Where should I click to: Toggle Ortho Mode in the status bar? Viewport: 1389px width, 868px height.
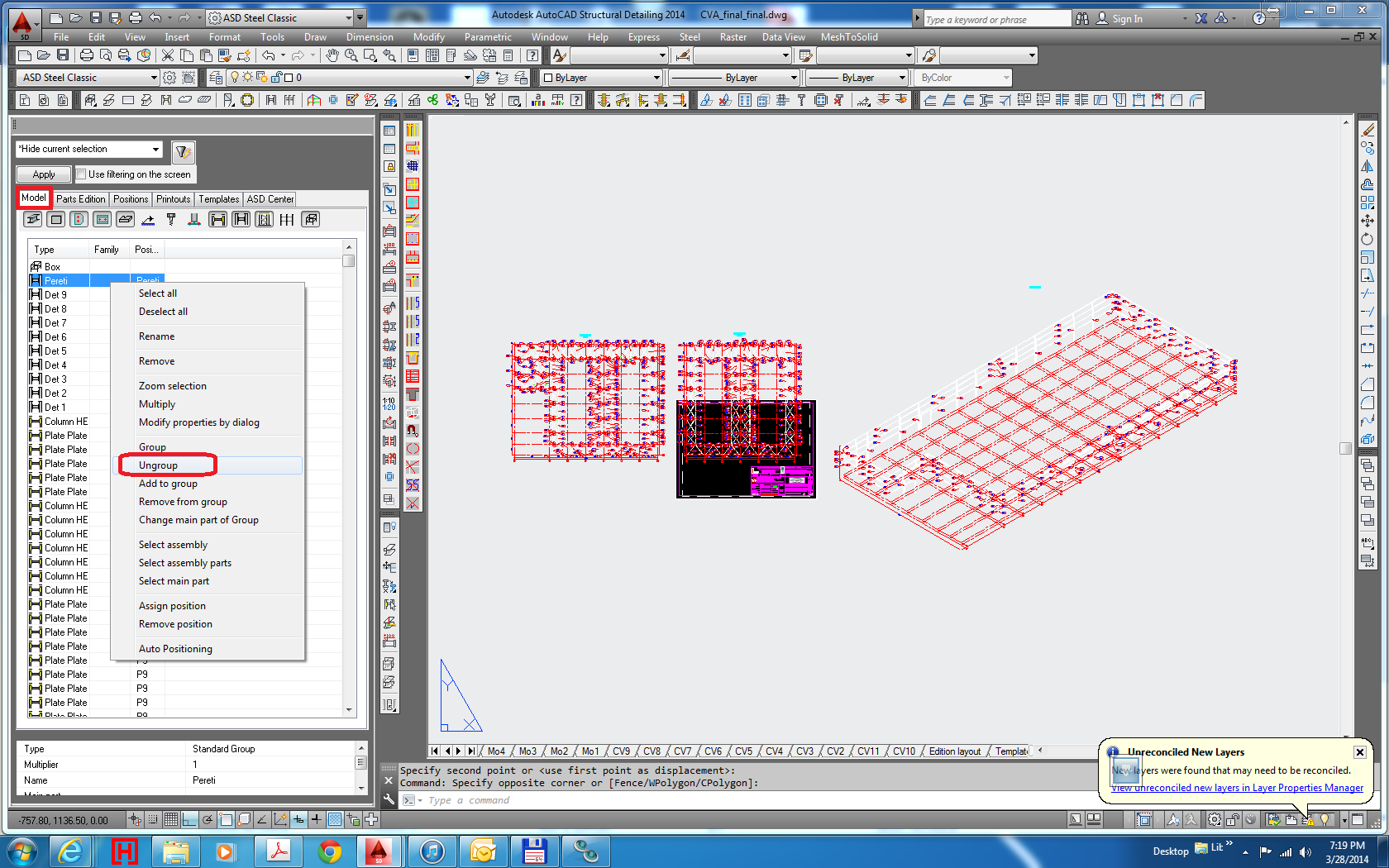(189, 819)
